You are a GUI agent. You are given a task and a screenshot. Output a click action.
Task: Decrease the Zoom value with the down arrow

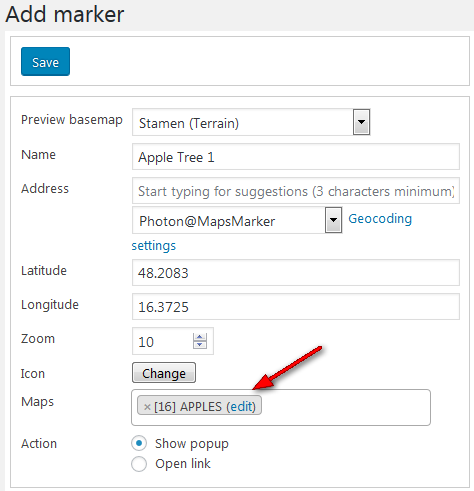pyautogui.click(x=200, y=345)
